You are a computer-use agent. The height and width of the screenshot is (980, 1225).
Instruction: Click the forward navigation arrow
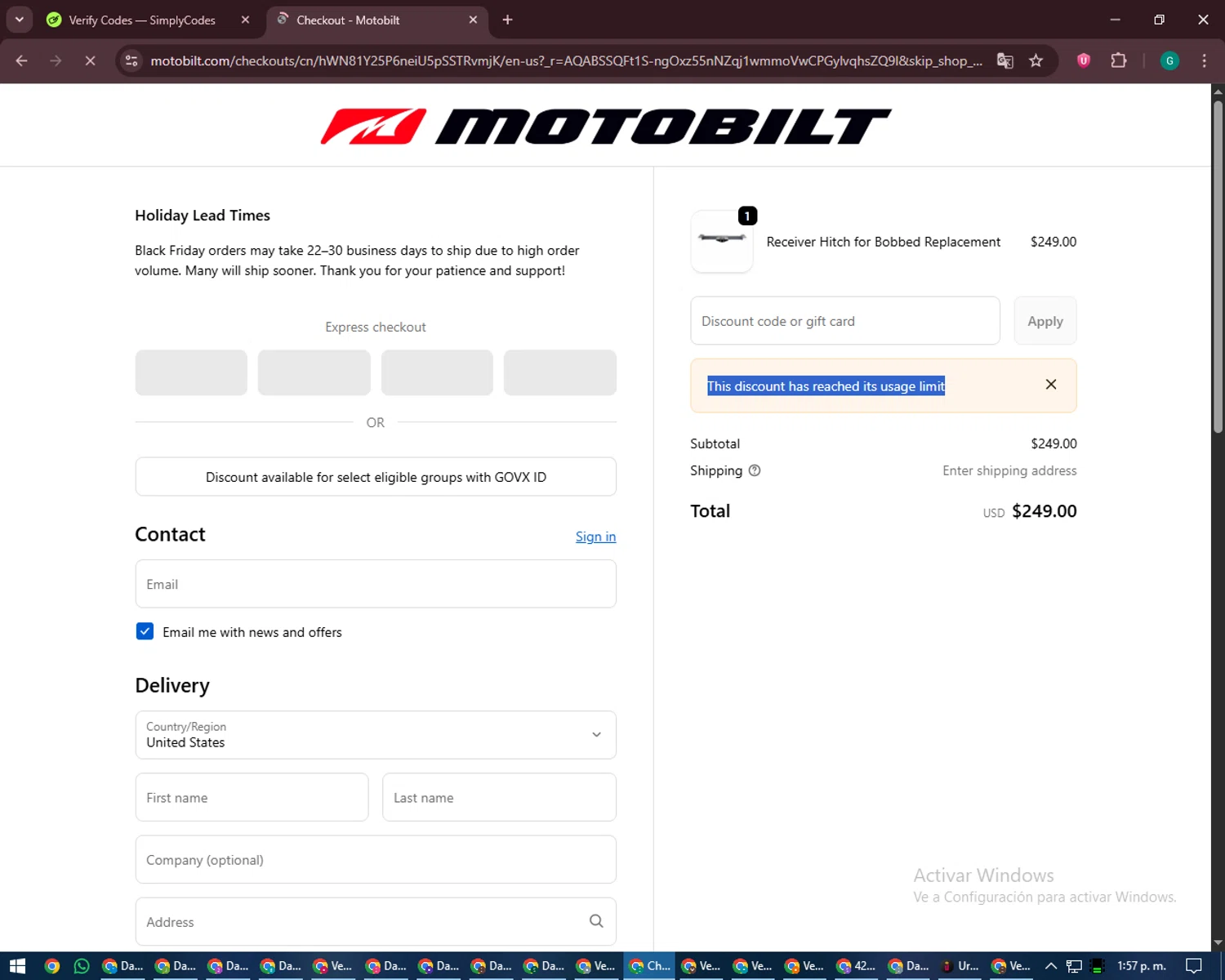click(x=56, y=60)
